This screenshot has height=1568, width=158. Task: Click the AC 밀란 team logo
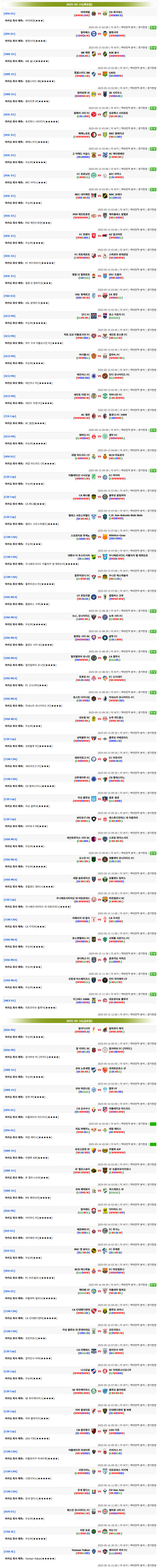(93, 416)
